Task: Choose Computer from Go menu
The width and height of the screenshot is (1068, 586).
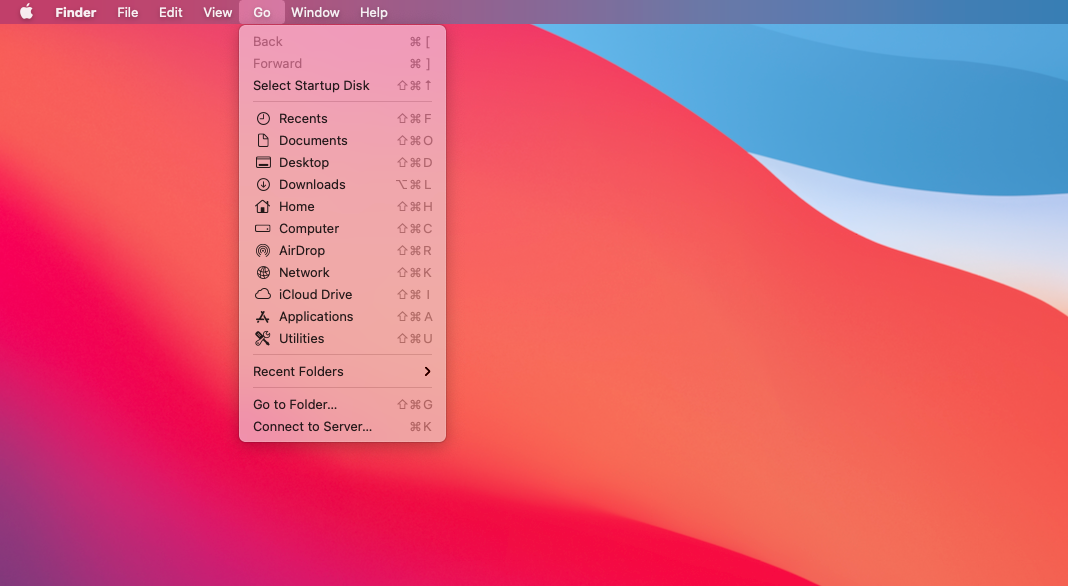Action: point(343,228)
